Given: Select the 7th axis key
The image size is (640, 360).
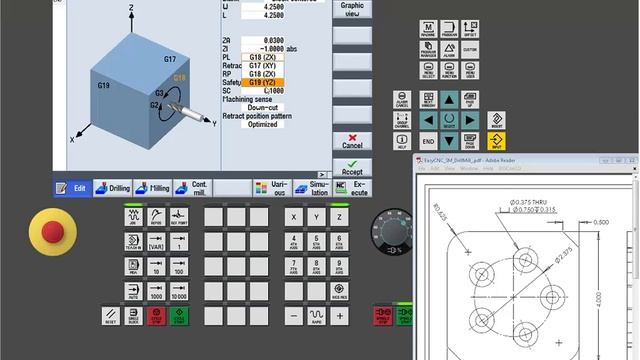Looking at the screenshot, I should [x=293, y=267].
